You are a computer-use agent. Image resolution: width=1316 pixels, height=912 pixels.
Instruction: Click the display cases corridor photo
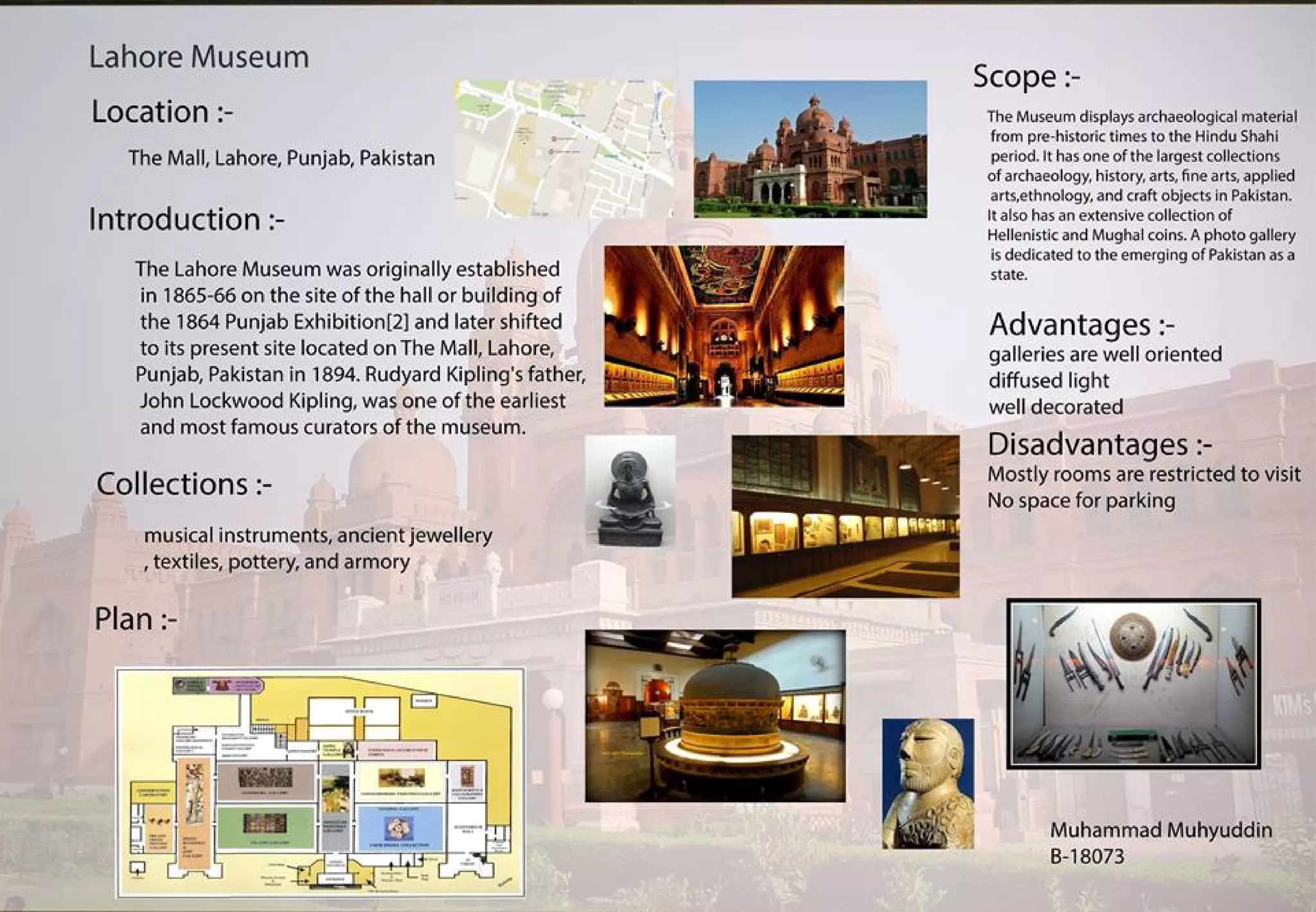(845, 516)
